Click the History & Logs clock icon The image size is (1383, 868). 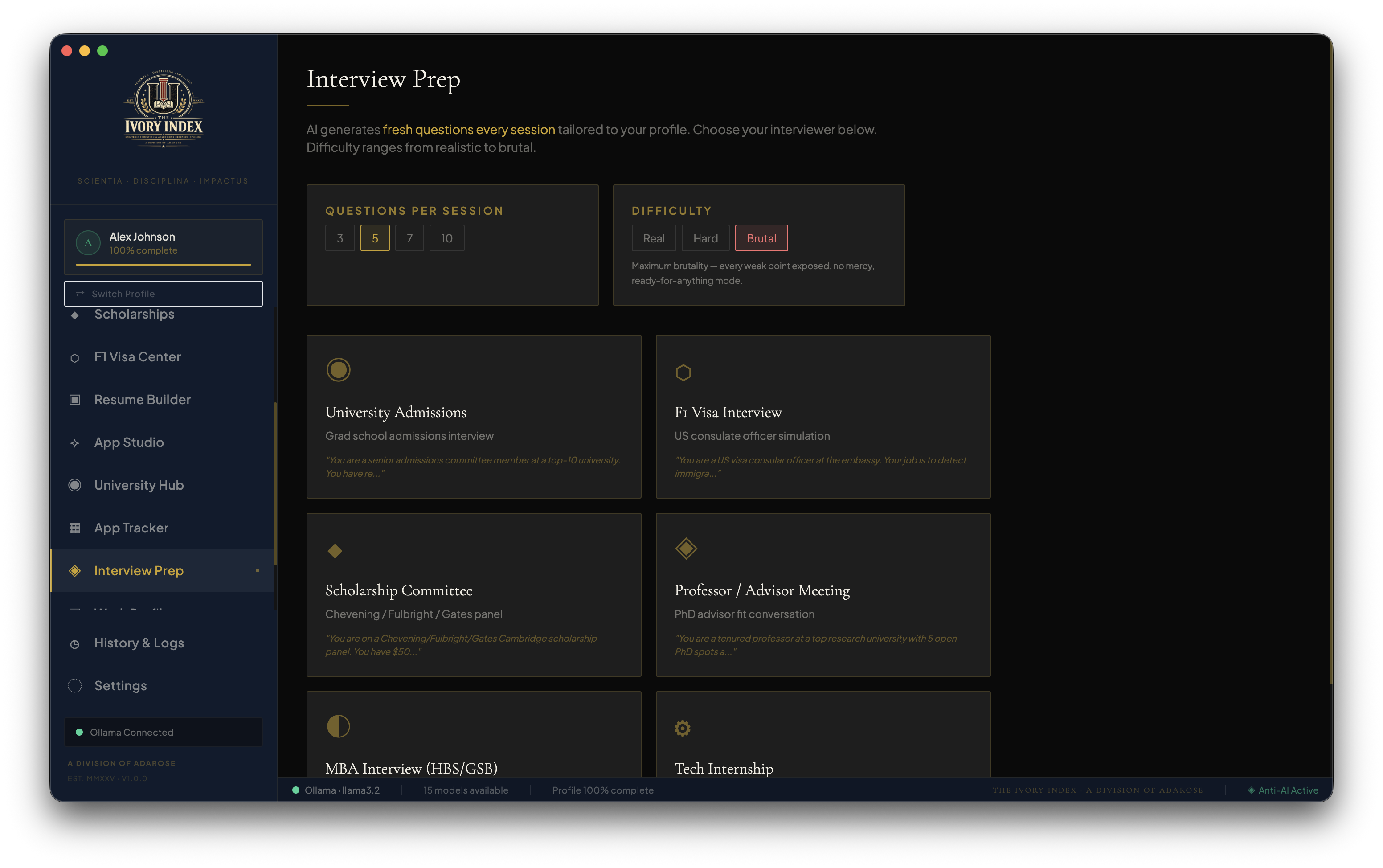pos(74,644)
